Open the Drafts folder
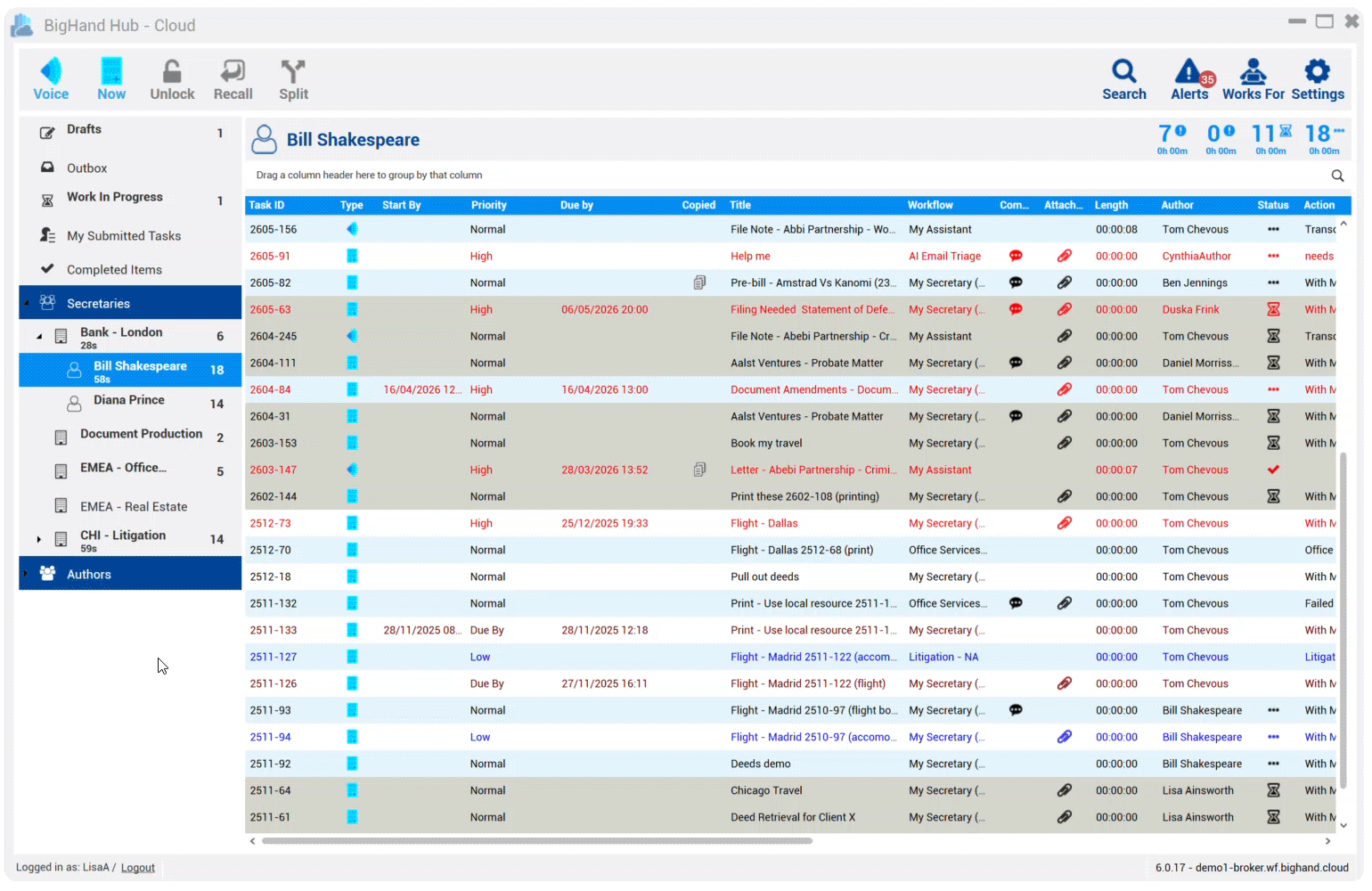This screenshot has height=891, width=1372. coord(130,133)
